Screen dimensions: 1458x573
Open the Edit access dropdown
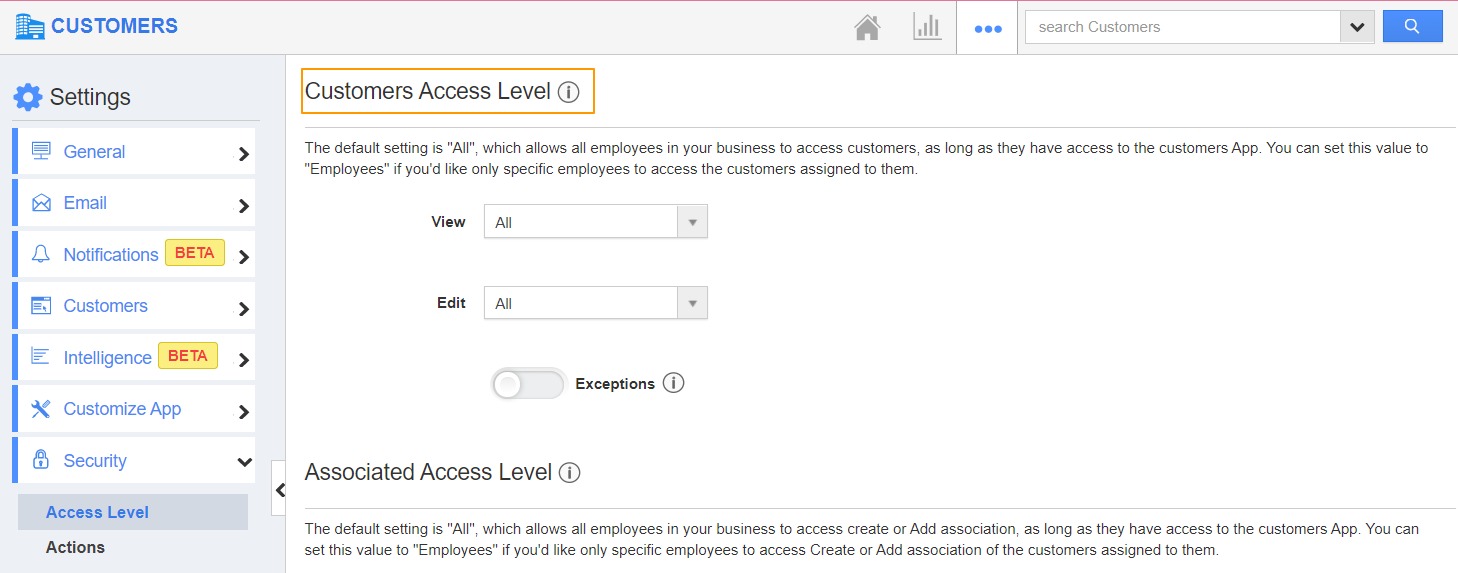595,303
